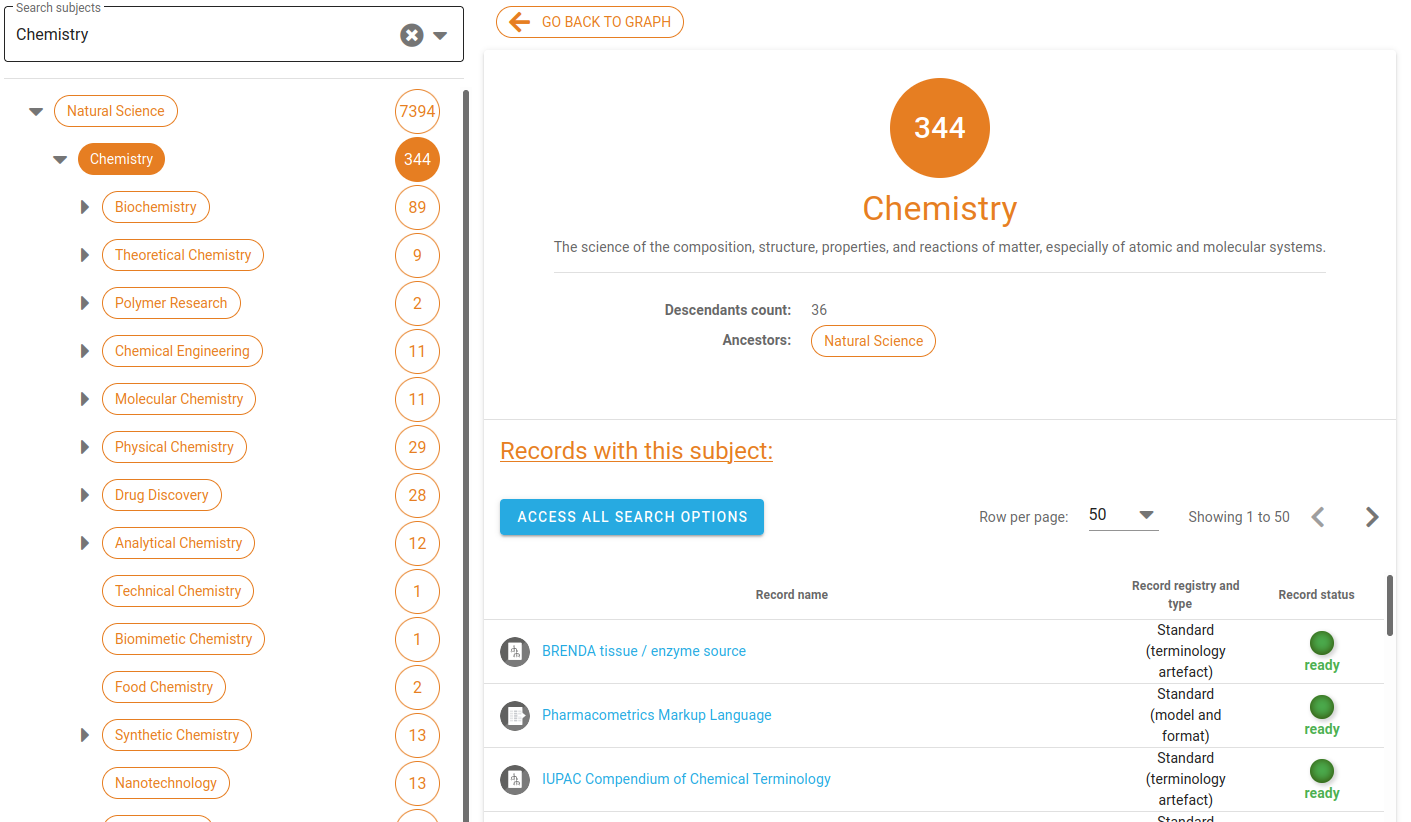Select the Technical Chemistry subject
Viewport: 1411px width, 822px height.
click(178, 591)
